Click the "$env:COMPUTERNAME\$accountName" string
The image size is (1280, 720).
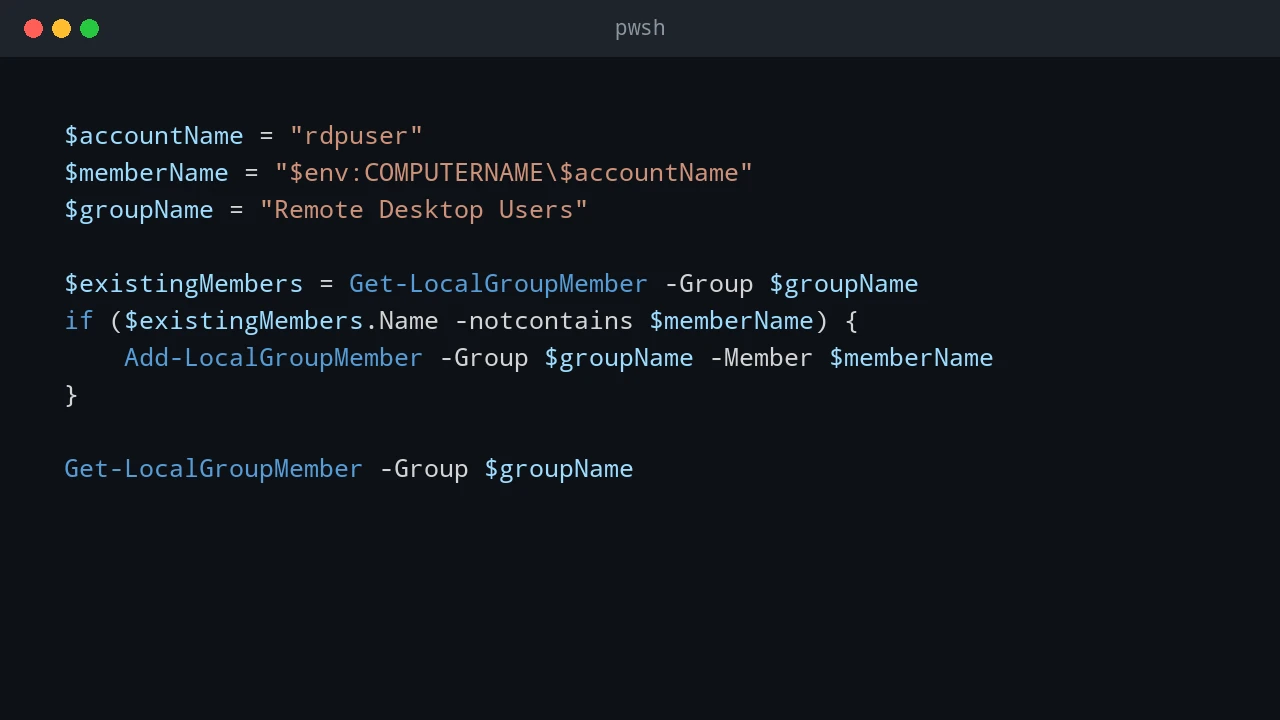pos(514,172)
